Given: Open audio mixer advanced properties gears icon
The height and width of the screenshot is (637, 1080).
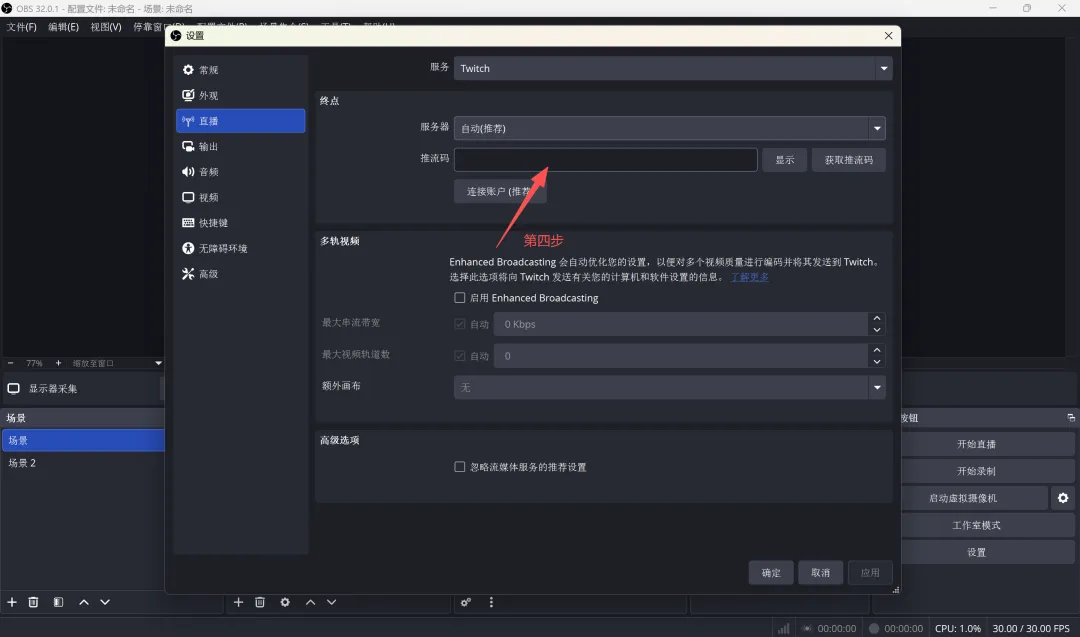Looking at the screenshot, I should coord(466,602).
